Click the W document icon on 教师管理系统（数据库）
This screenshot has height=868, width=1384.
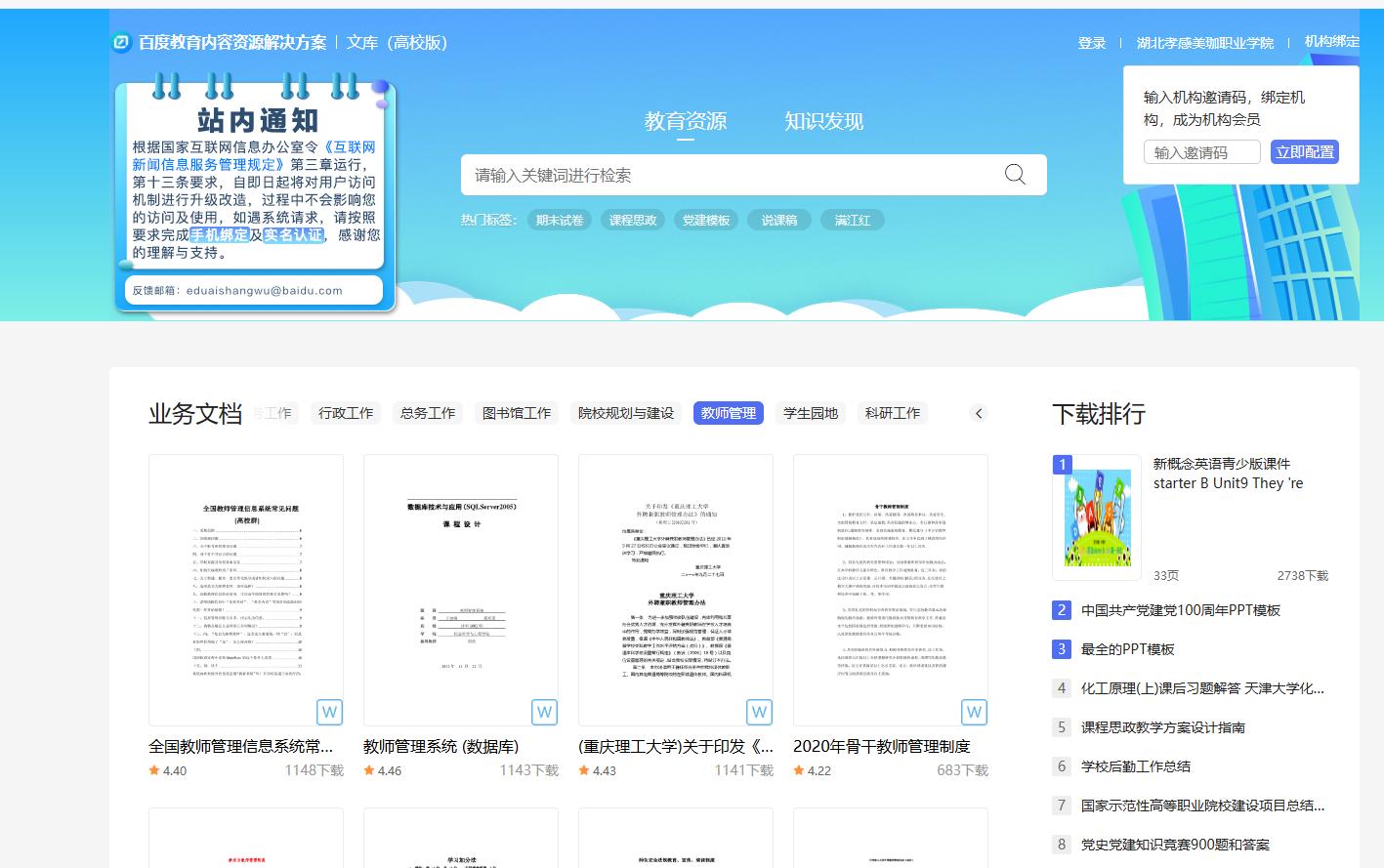544,712
